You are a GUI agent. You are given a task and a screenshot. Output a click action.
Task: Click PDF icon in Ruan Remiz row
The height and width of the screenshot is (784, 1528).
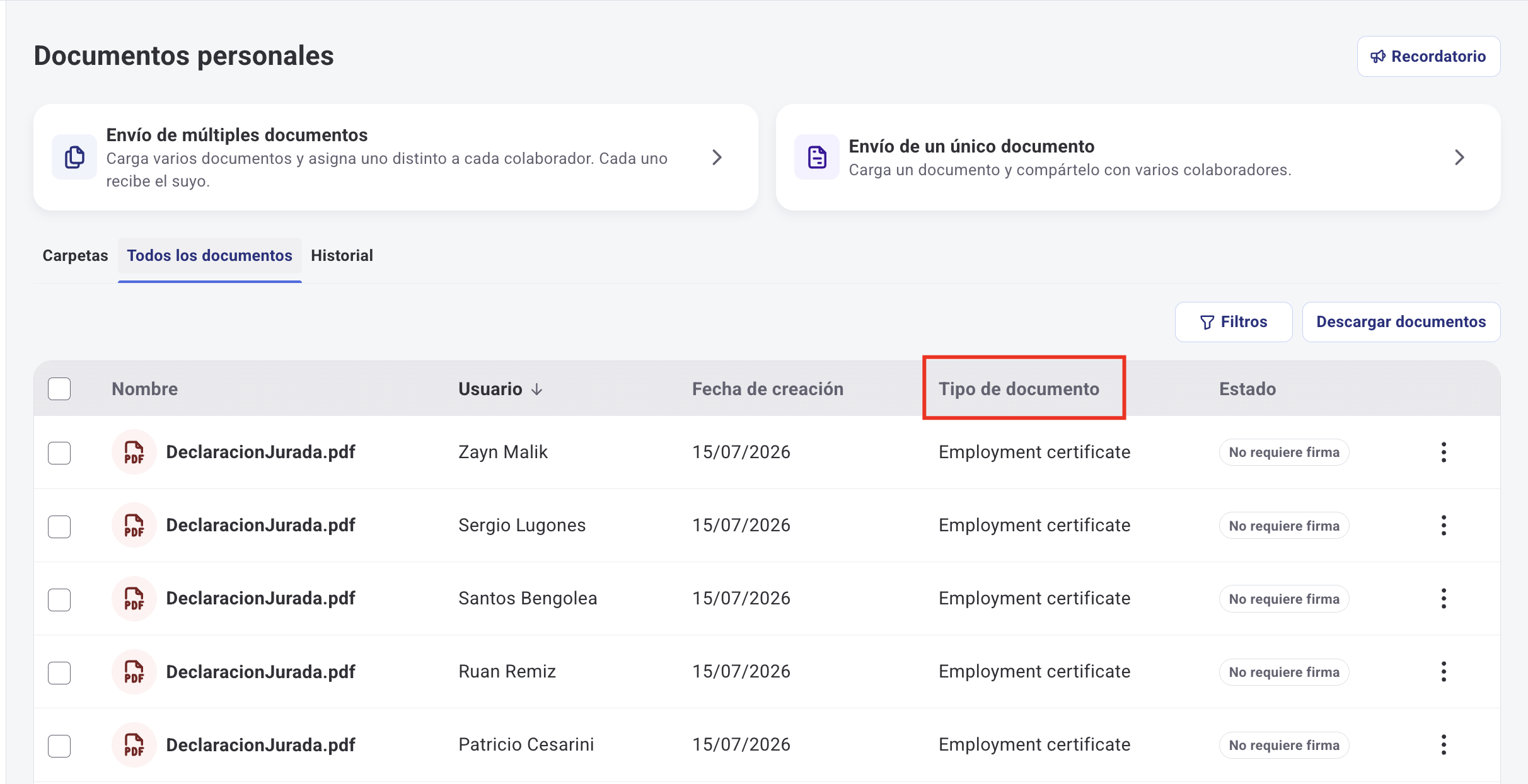pyautogui.click(x=134, y=672)
